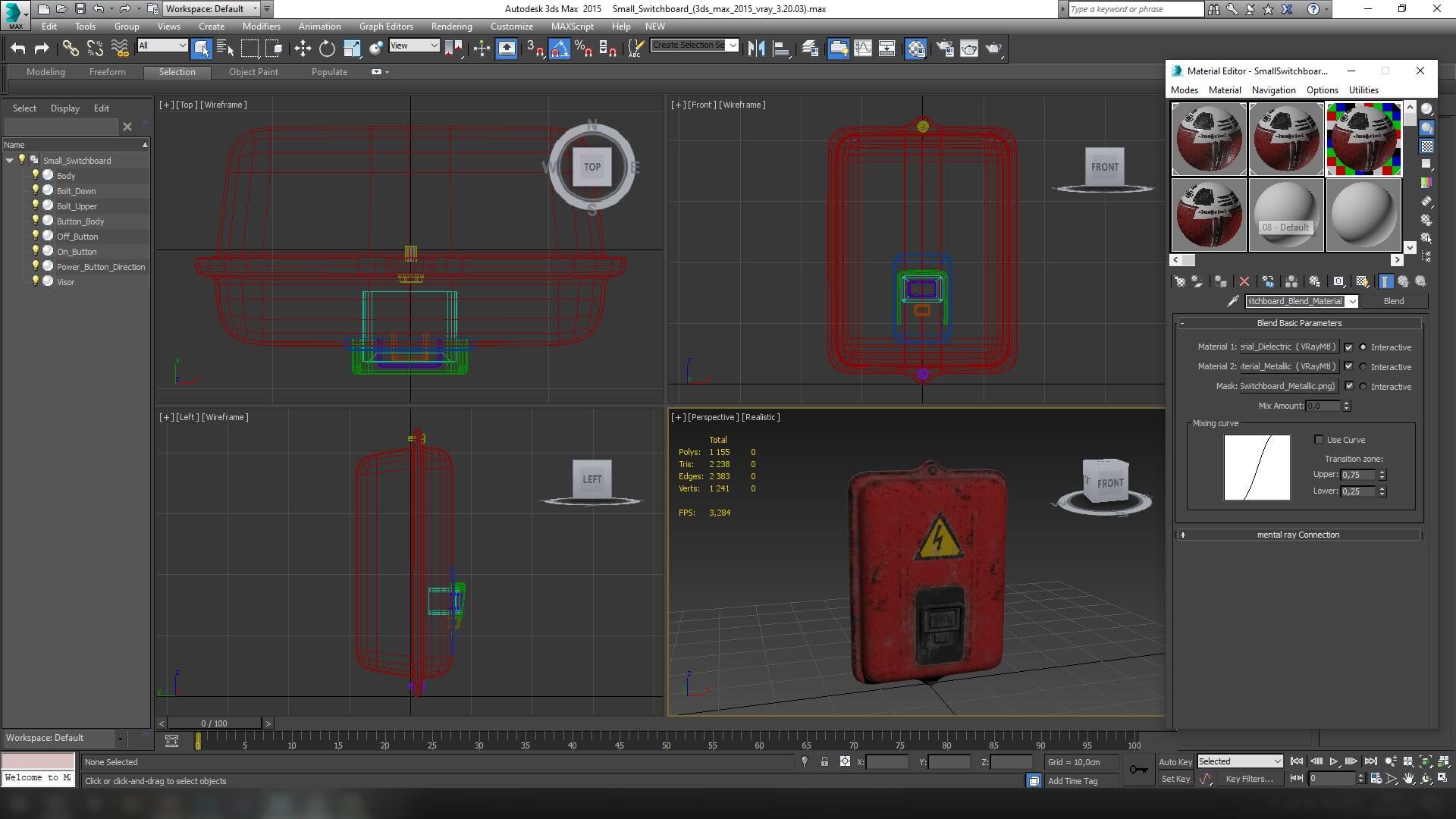Screen dimensions: 1456x819
Task: Click Play Animation button
Action: click(1333, 761)
